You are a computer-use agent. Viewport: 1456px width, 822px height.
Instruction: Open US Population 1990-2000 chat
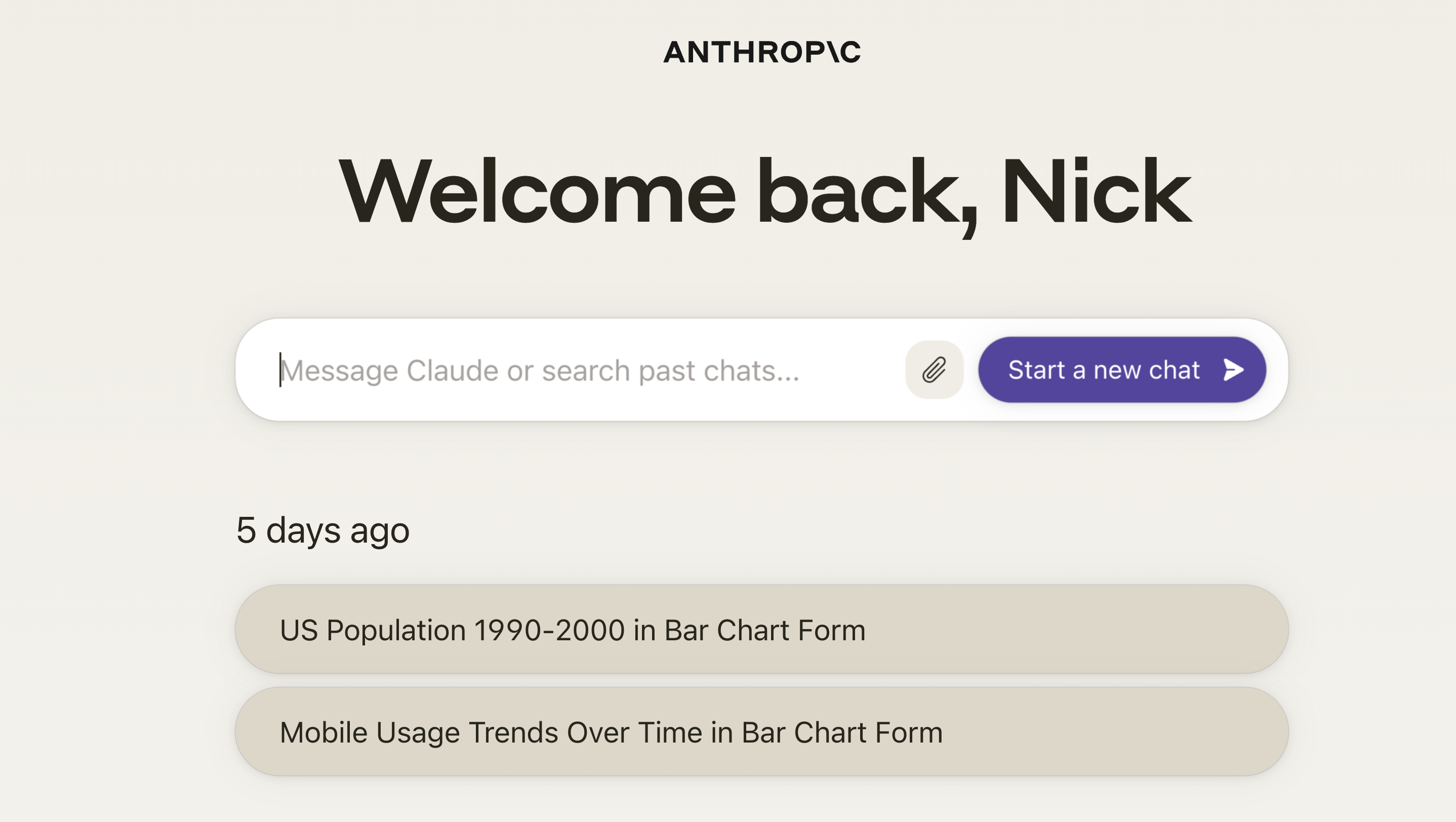click(x=761, y=629)
